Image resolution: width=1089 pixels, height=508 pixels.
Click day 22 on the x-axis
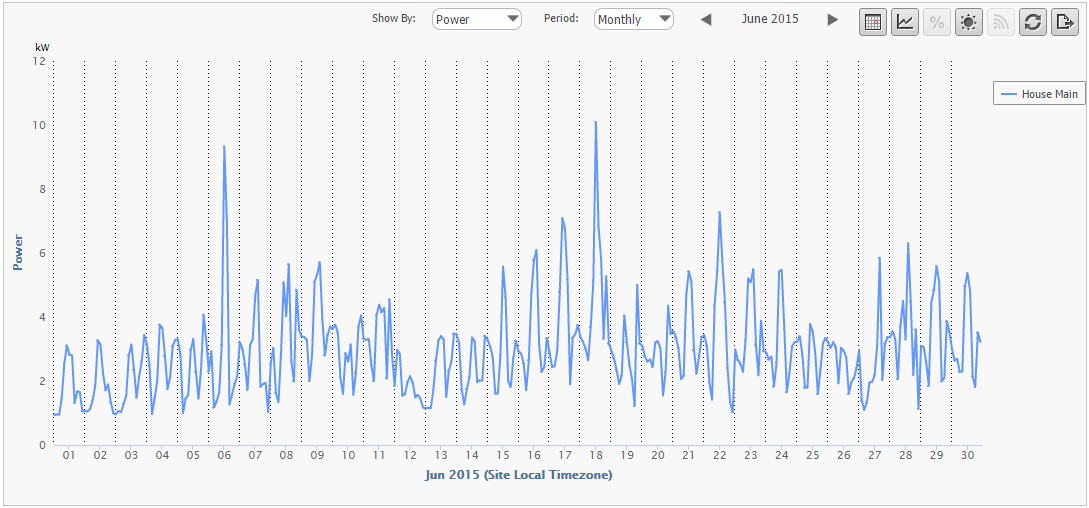tap(719, 455)
